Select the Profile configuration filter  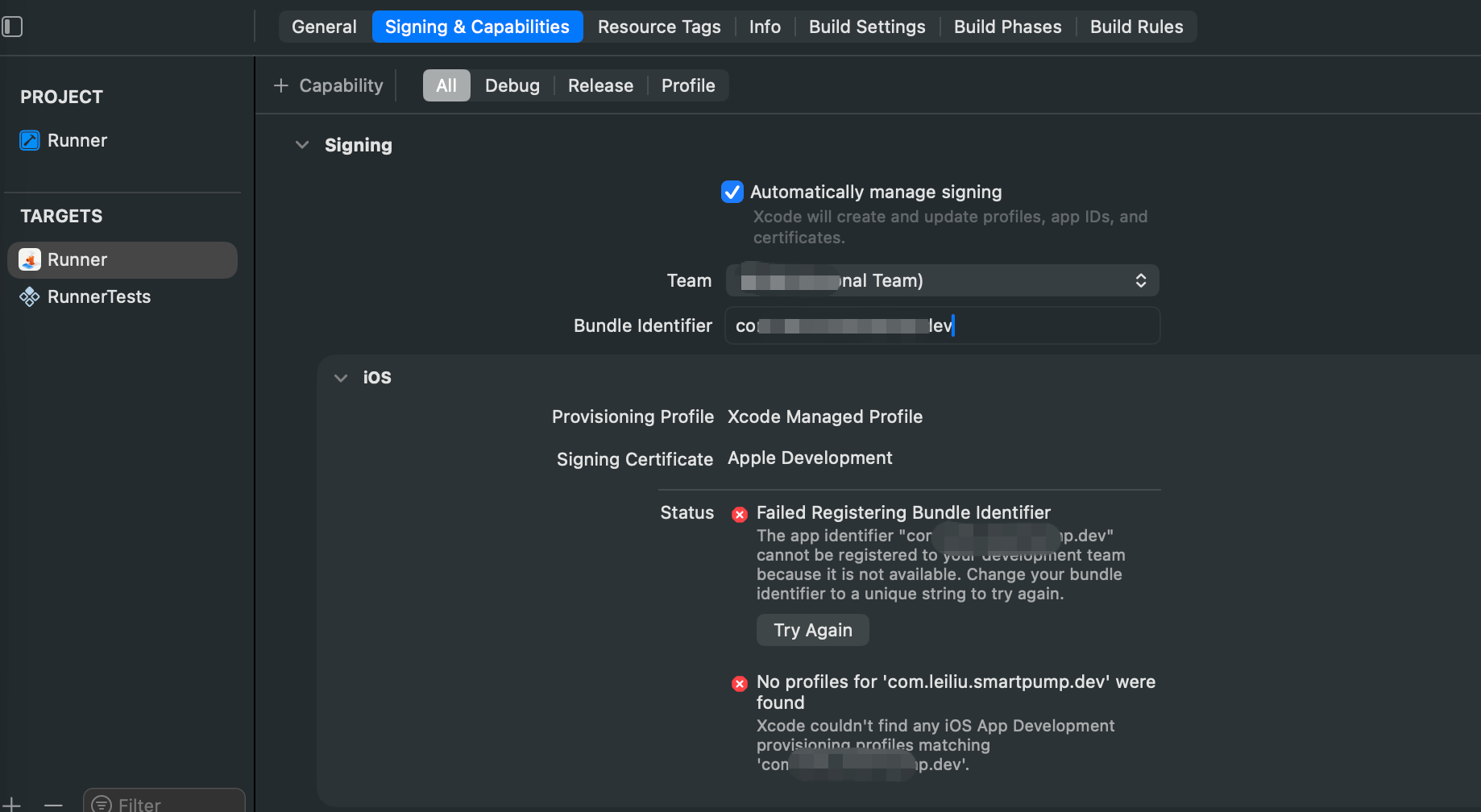[x=688, y=85]
